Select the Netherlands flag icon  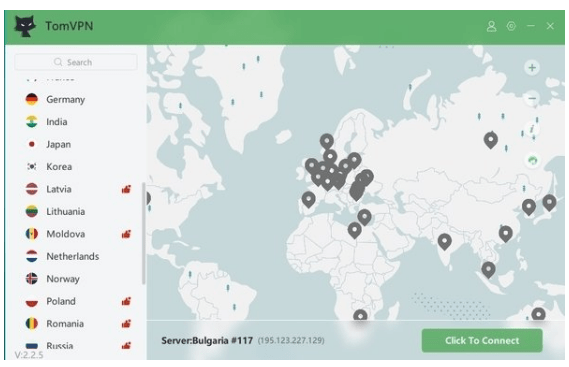click(32, 256)
